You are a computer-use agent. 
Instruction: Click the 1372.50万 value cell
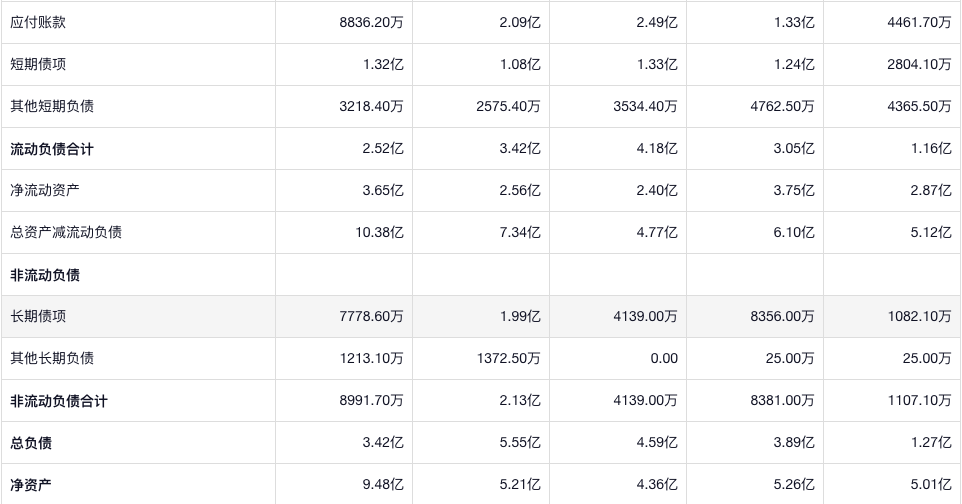[508, 358]
